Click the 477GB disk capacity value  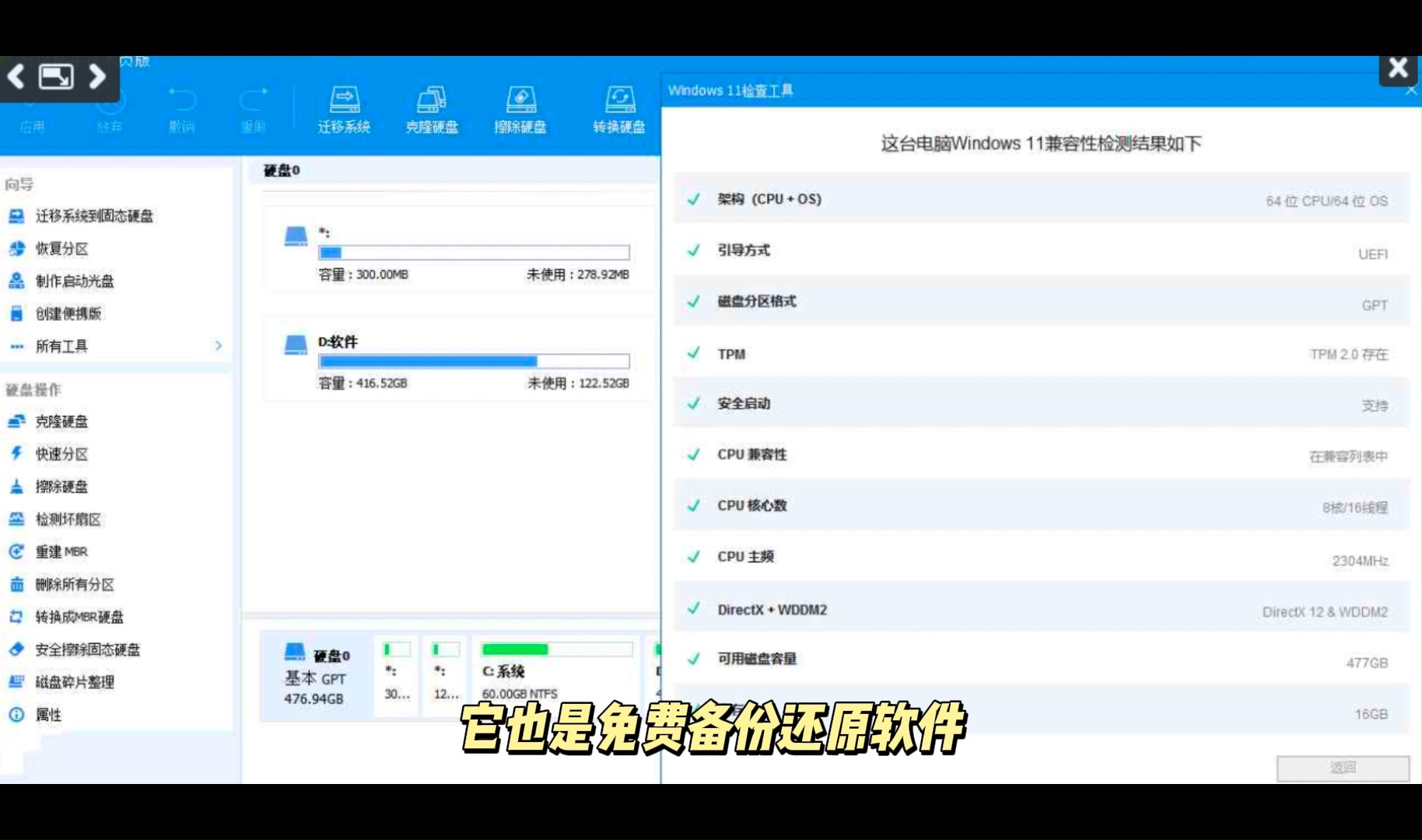[1367, 663]
